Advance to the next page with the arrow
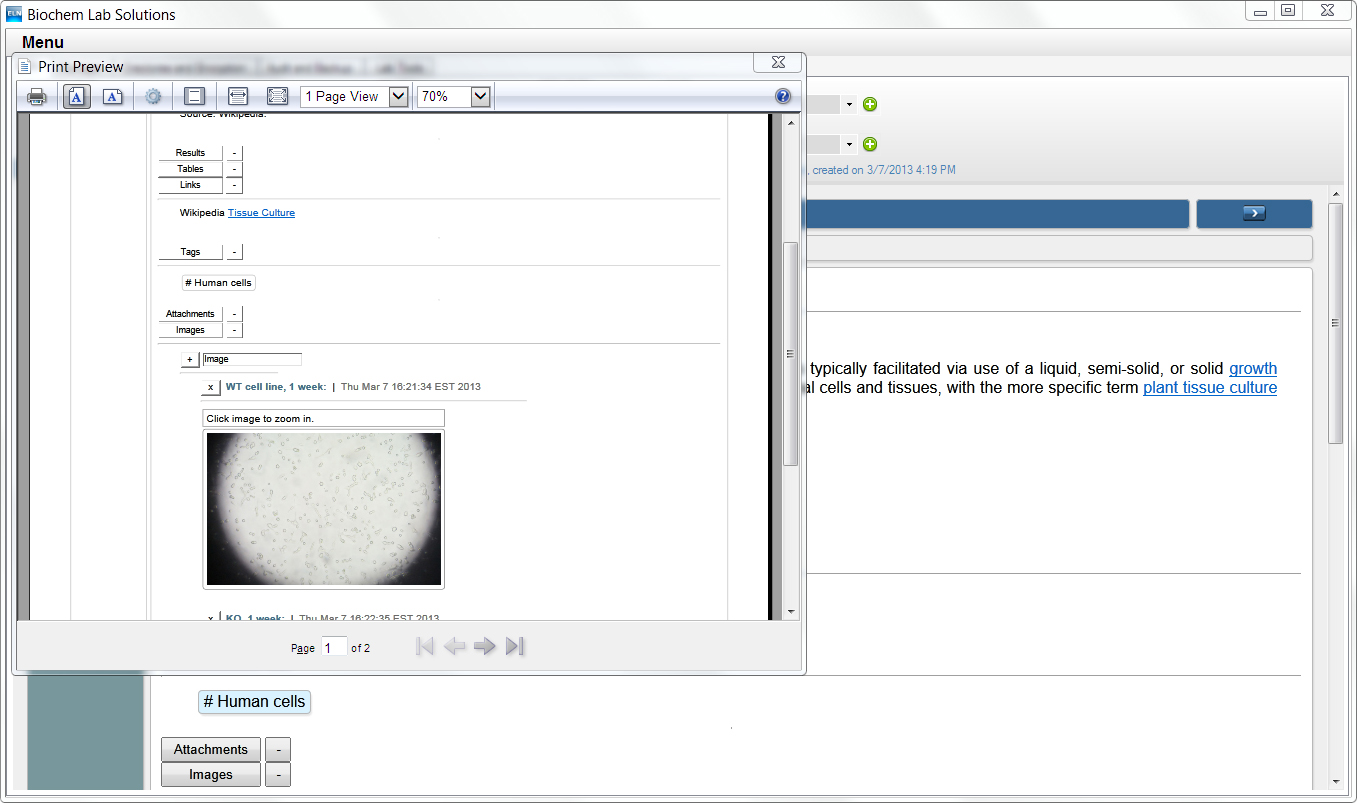 click(x=484, y=646)
